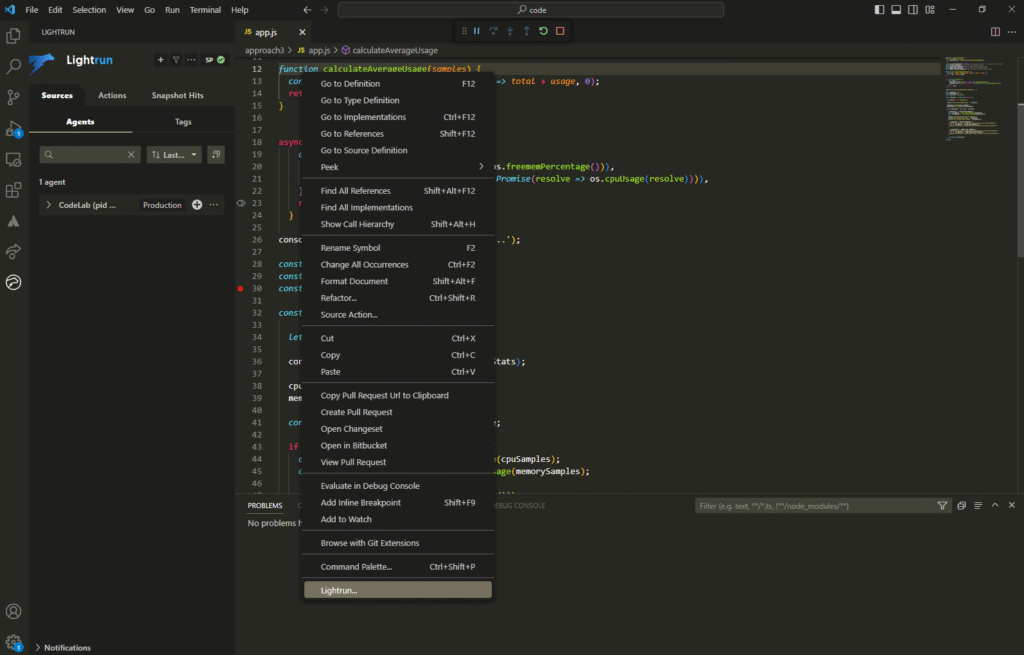Select the Run and Debug icon in Activity Bar

(14, 129)
